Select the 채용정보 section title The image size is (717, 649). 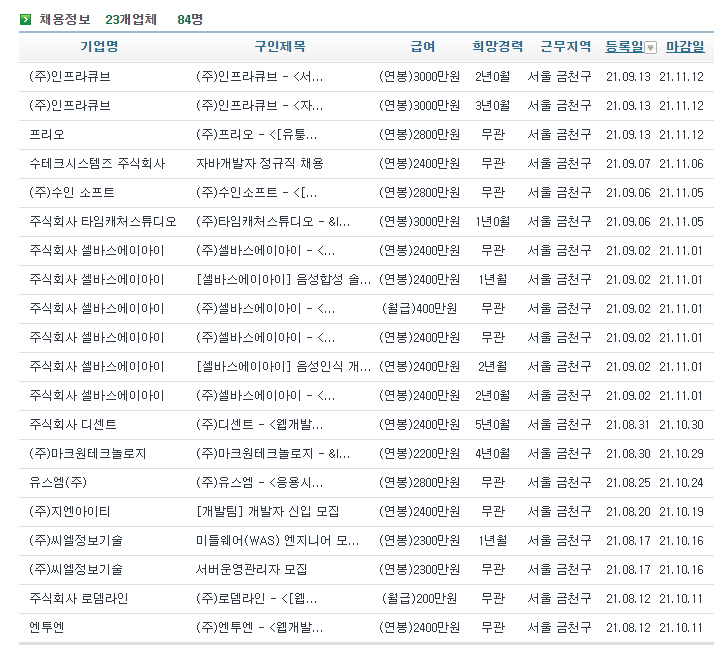64,20
